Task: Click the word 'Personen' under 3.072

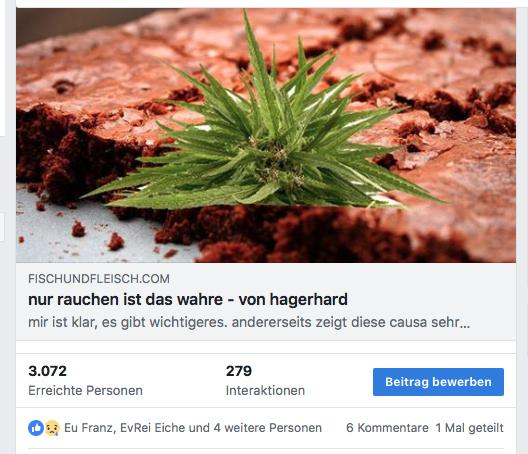Action: 114,391
